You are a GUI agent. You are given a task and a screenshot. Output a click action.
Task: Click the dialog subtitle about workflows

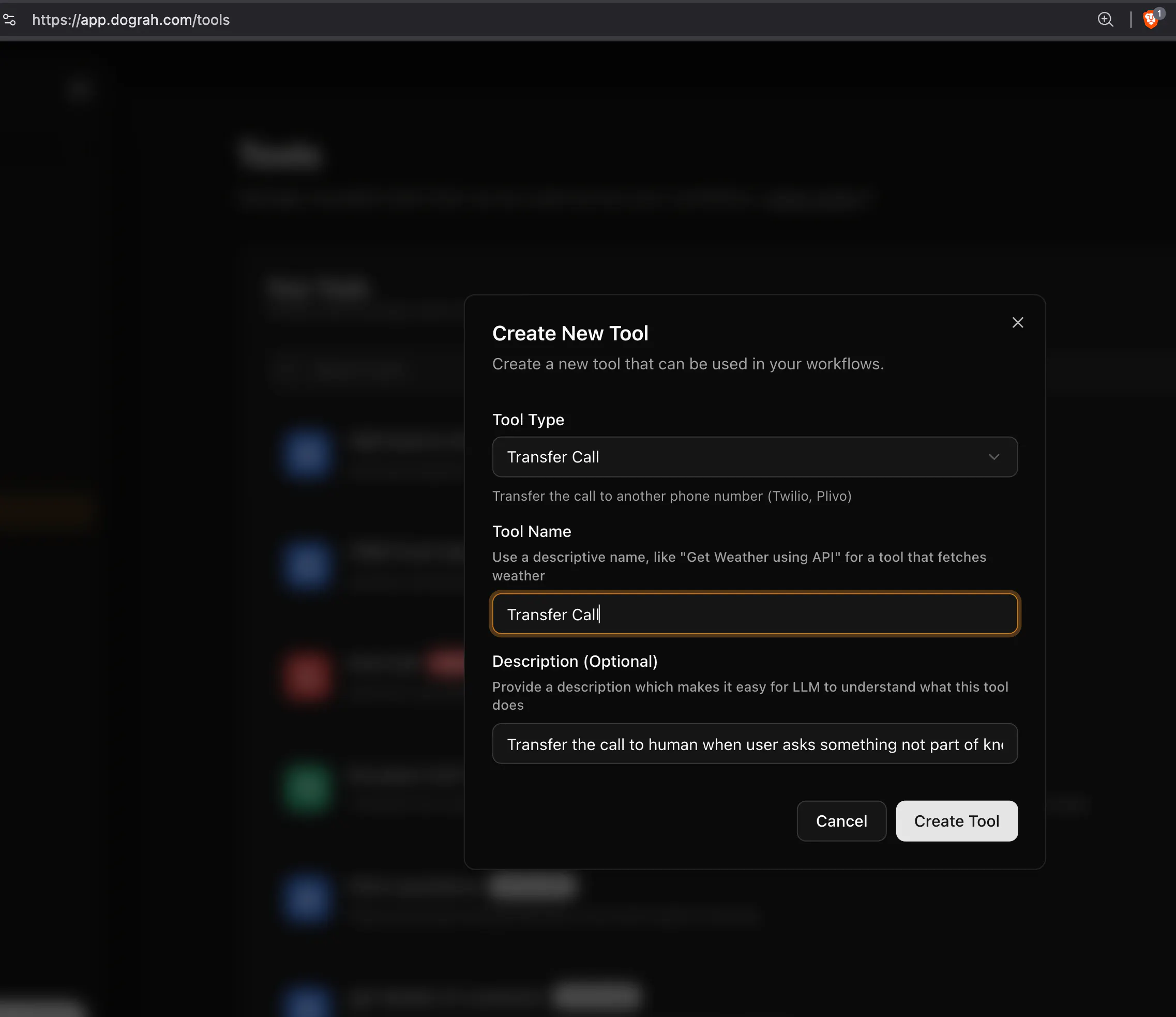click(688, 364)
